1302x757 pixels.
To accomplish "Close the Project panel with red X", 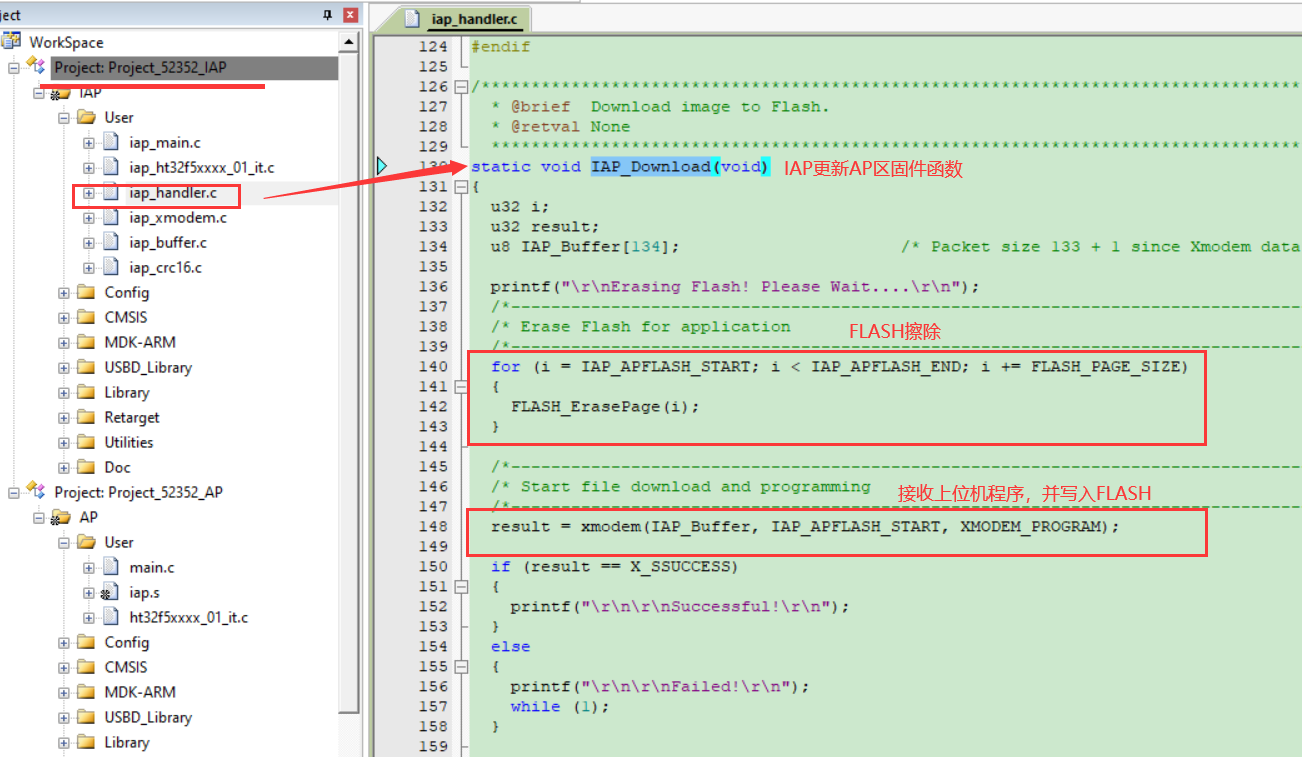I will click(349, 15).
